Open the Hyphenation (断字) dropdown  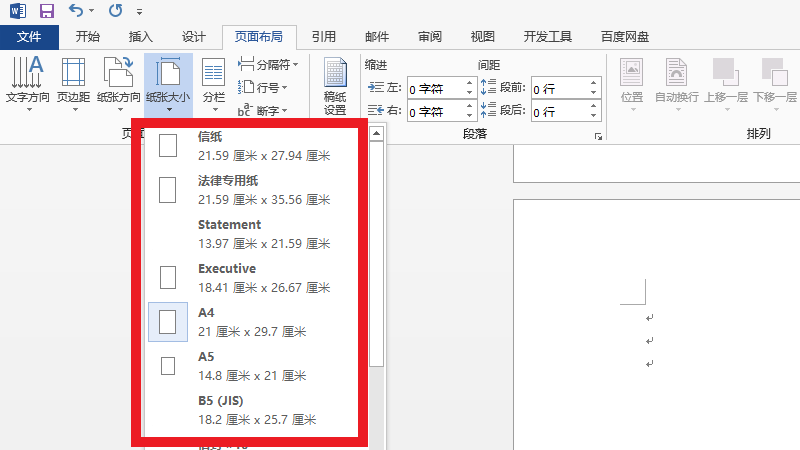tap(262, 111)
